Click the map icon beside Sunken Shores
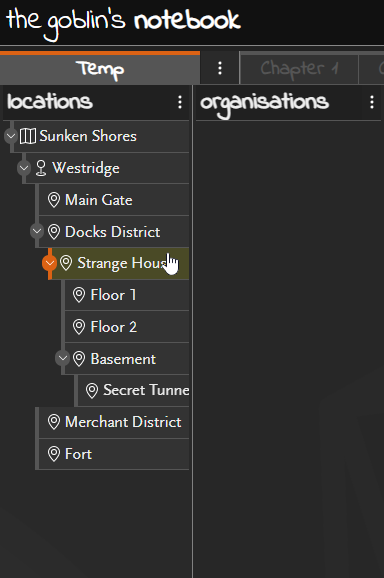The width and height of the screenshot is (384, 578). [x=28, y=136]
